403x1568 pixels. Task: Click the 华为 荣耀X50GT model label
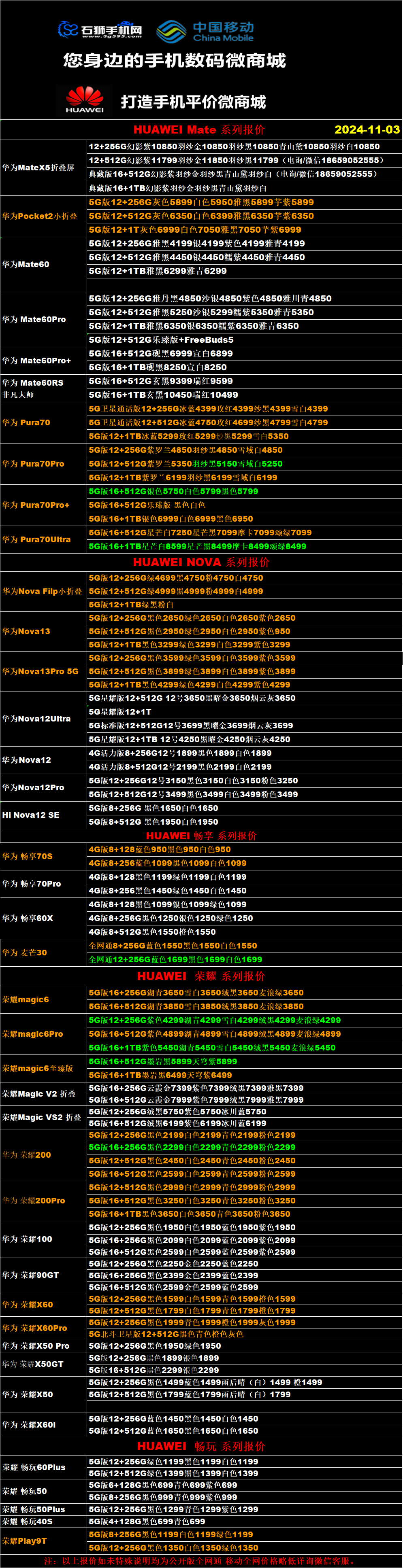[33, 1364]
